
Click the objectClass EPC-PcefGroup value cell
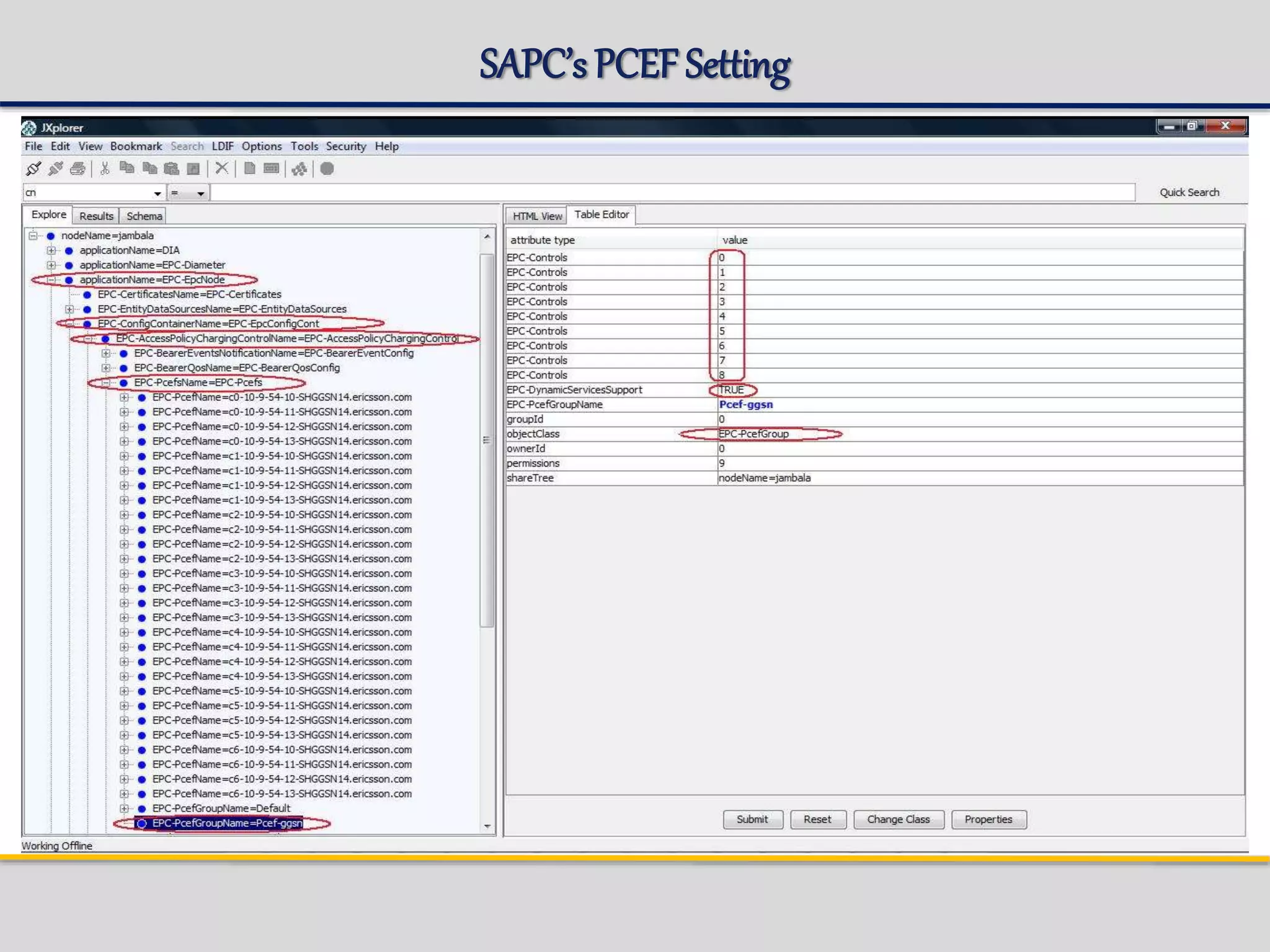pyautogui.click(x=980, y=434)
